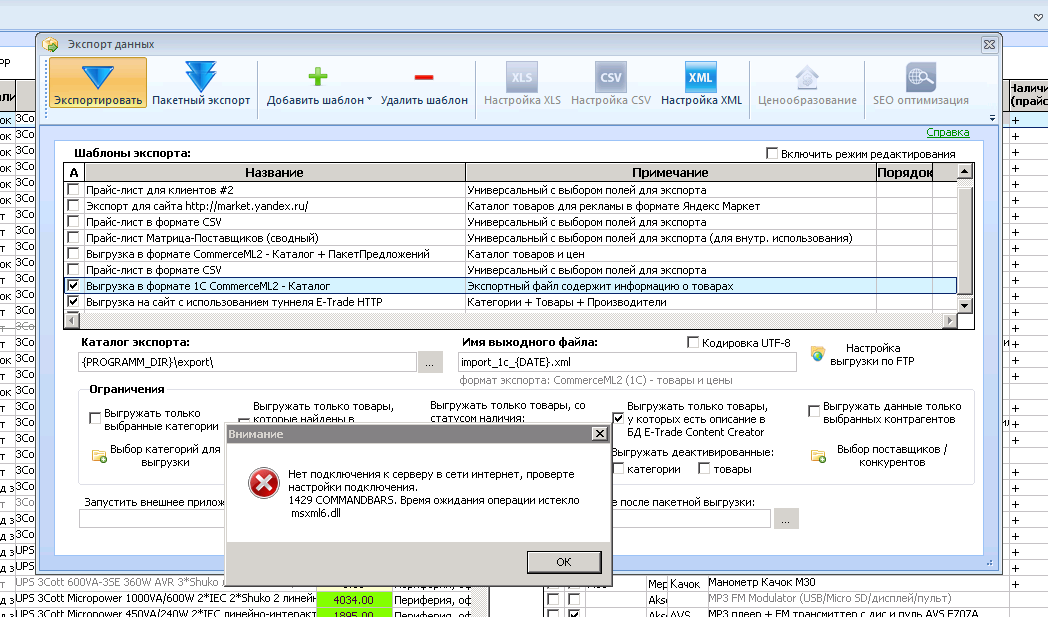1048x617 pixels.
Task: Enable Включить режим редактирования checkbox
Action: click(x=772, y=154)
